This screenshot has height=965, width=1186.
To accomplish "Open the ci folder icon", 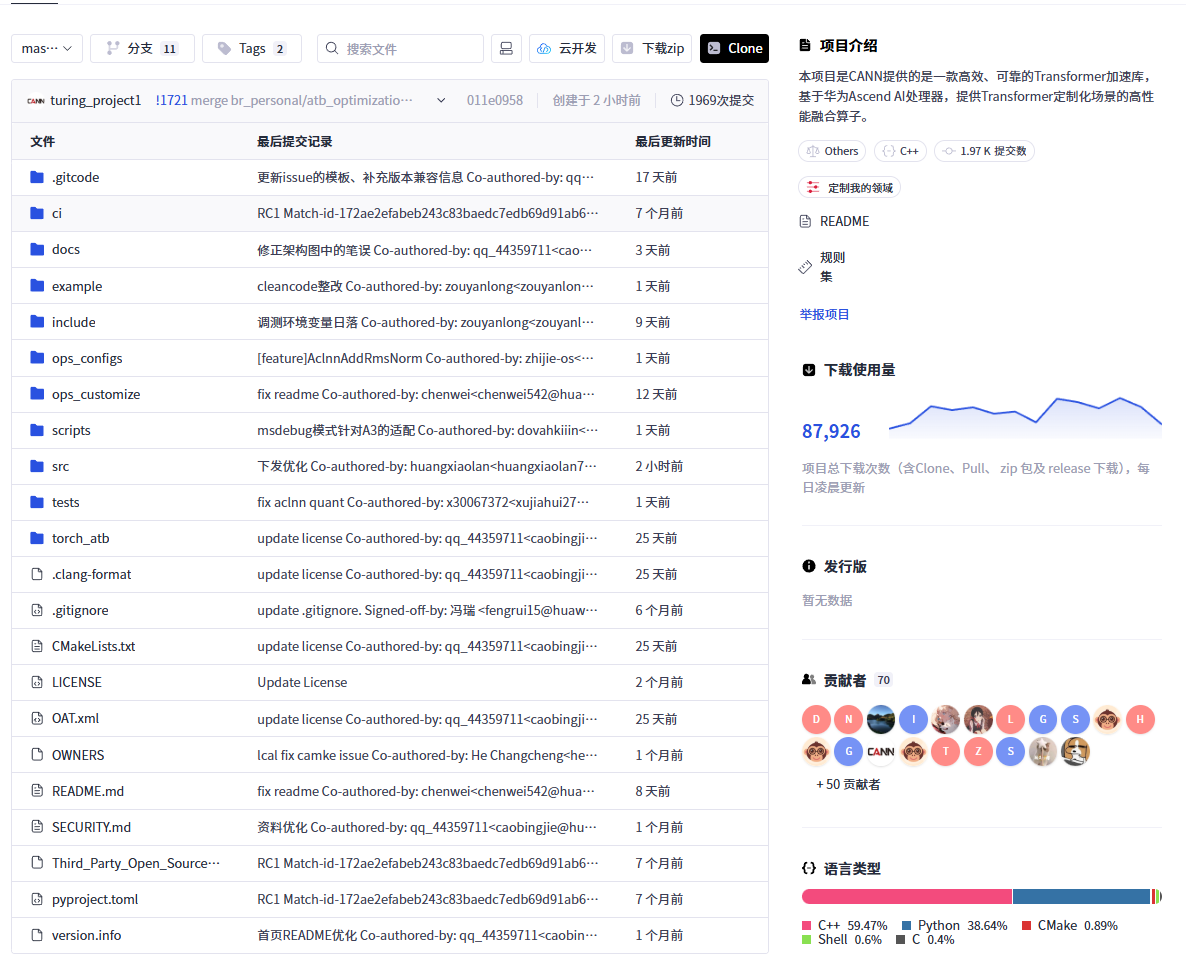I will (x=37, y=213).
